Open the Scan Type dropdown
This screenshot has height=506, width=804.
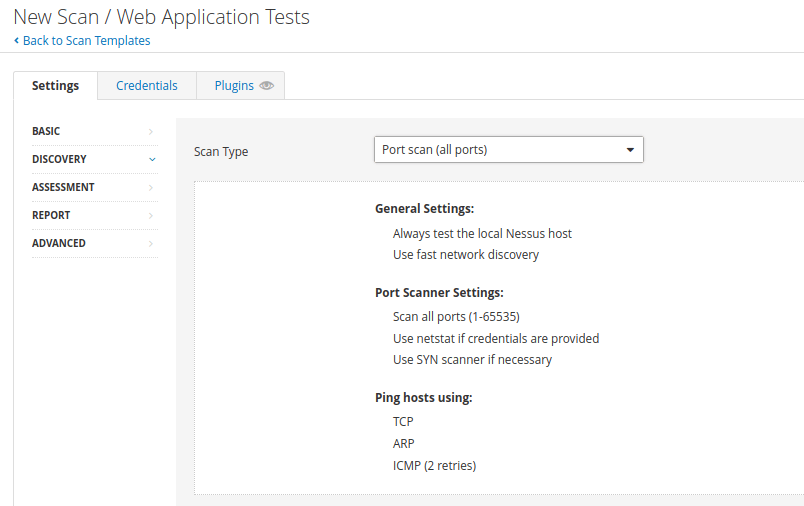point(509,150)
